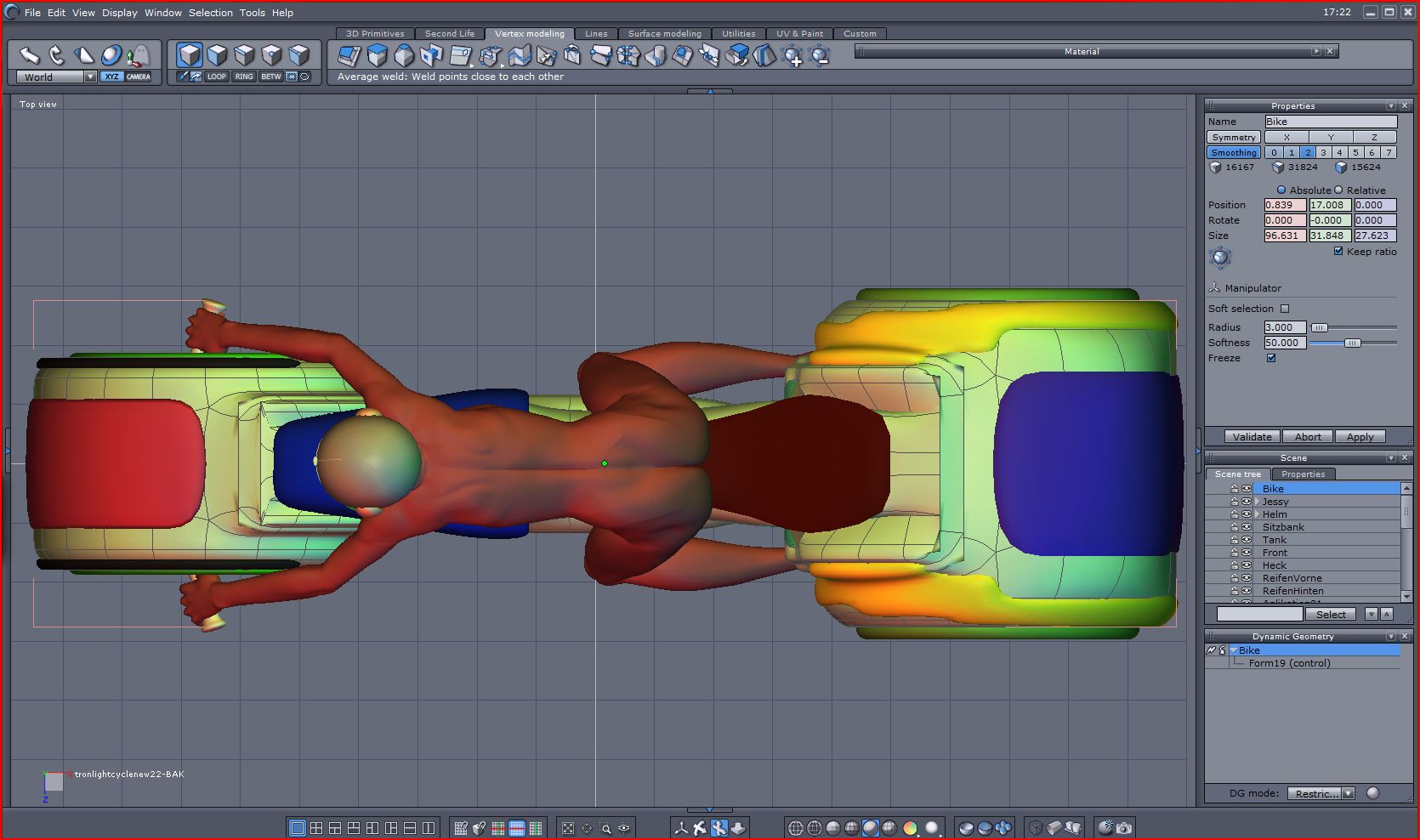Pick the arrow Select tool

click(x=30, y=55)
